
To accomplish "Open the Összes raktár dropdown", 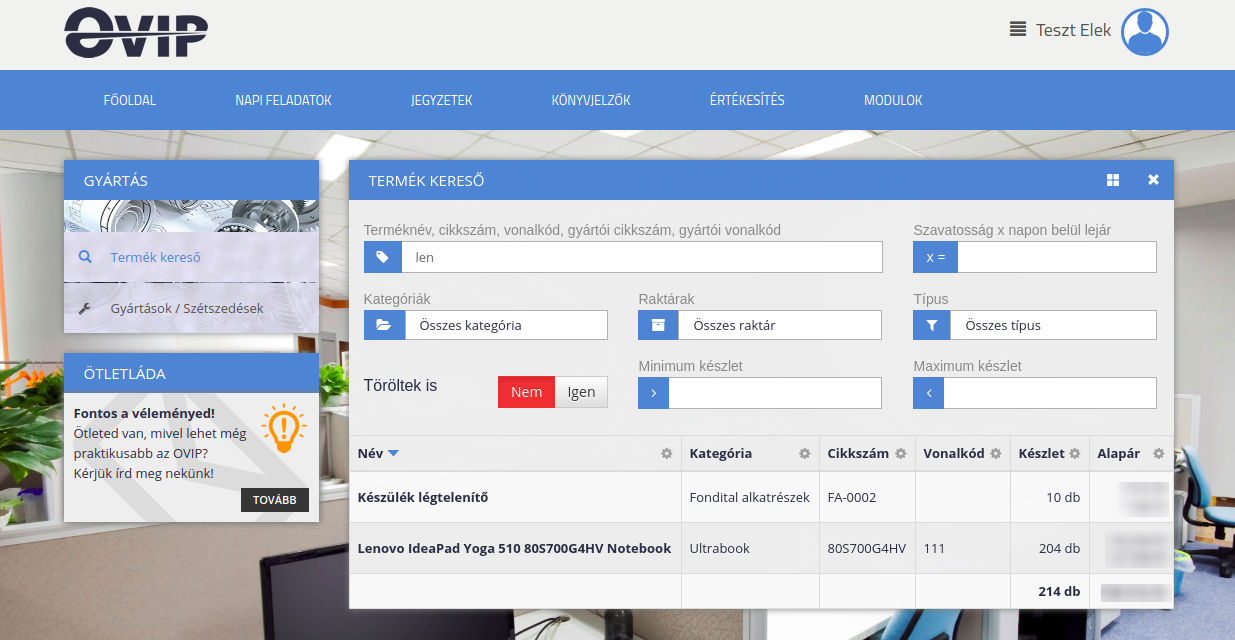I will click(x=780, y=325).
